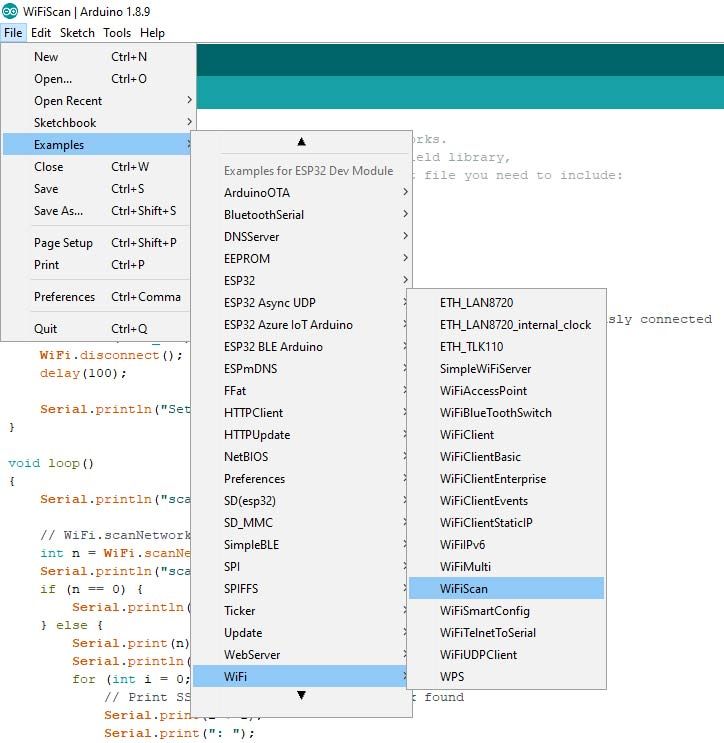724x743 pixels.
Task: Expand the SPIFFS examples submenu
Action: click(x=300, y=589)
